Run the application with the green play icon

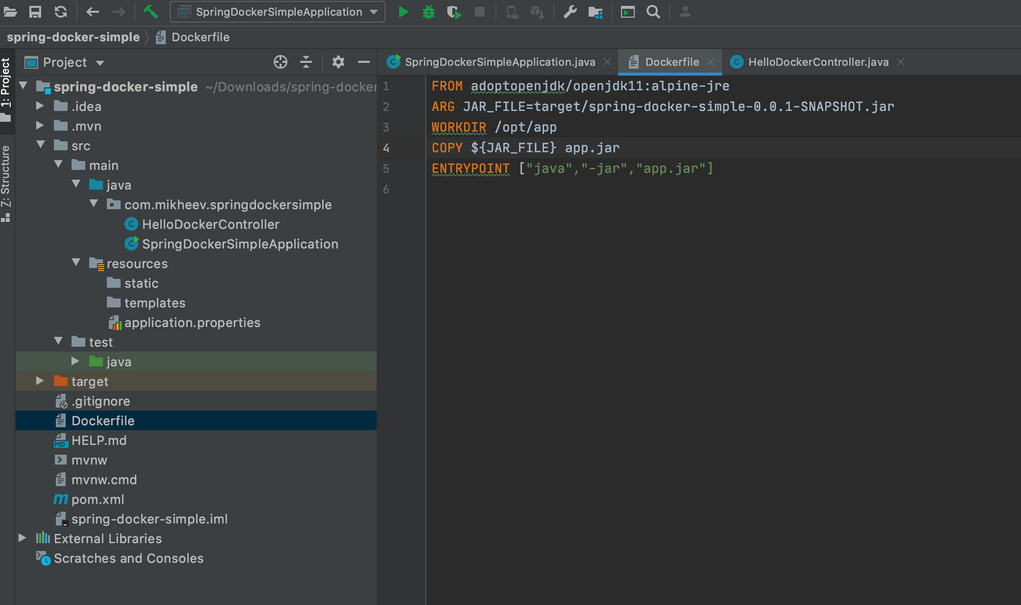(403, 12)
